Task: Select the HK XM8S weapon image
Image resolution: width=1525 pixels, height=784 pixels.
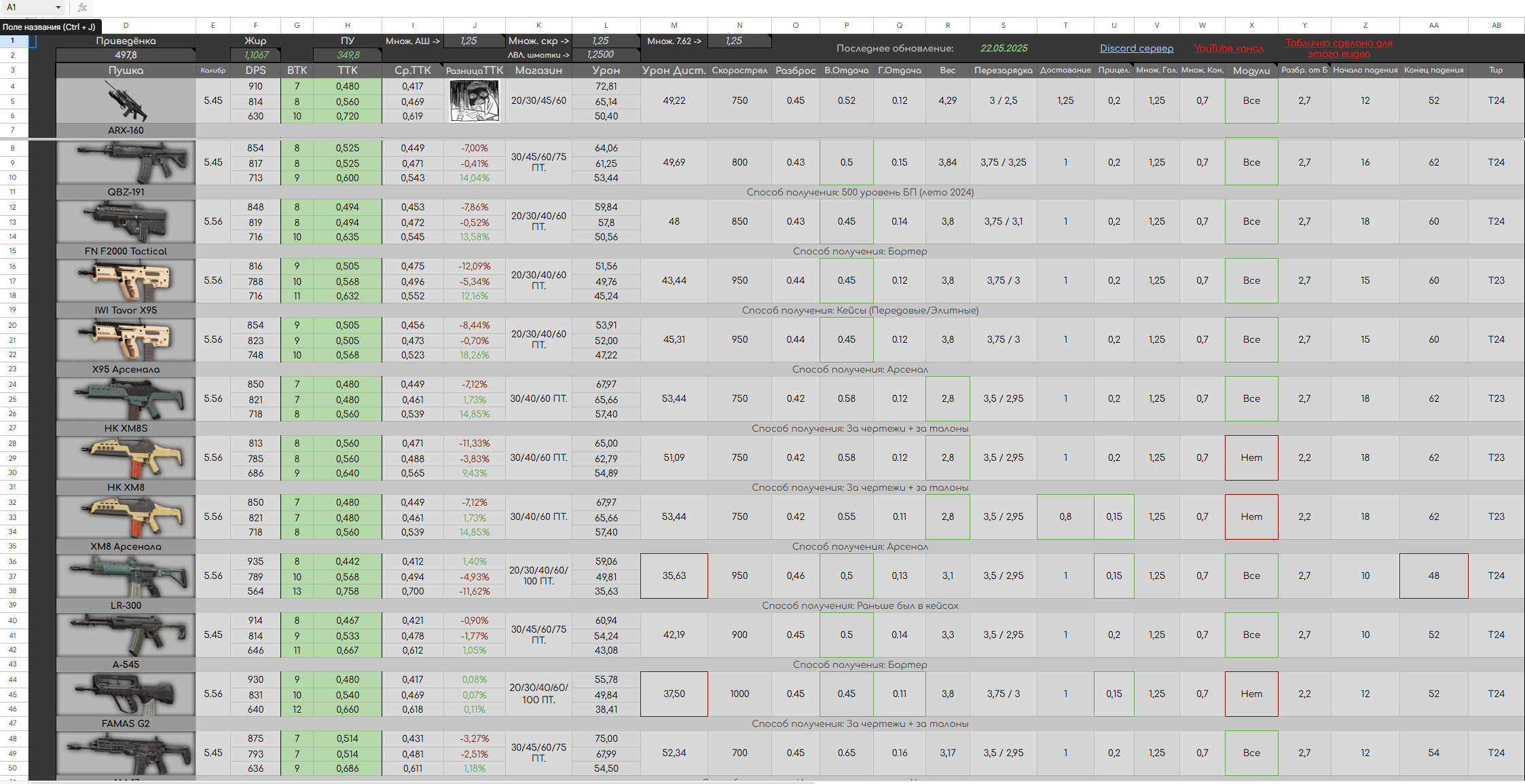Action: tap(126, 398)
